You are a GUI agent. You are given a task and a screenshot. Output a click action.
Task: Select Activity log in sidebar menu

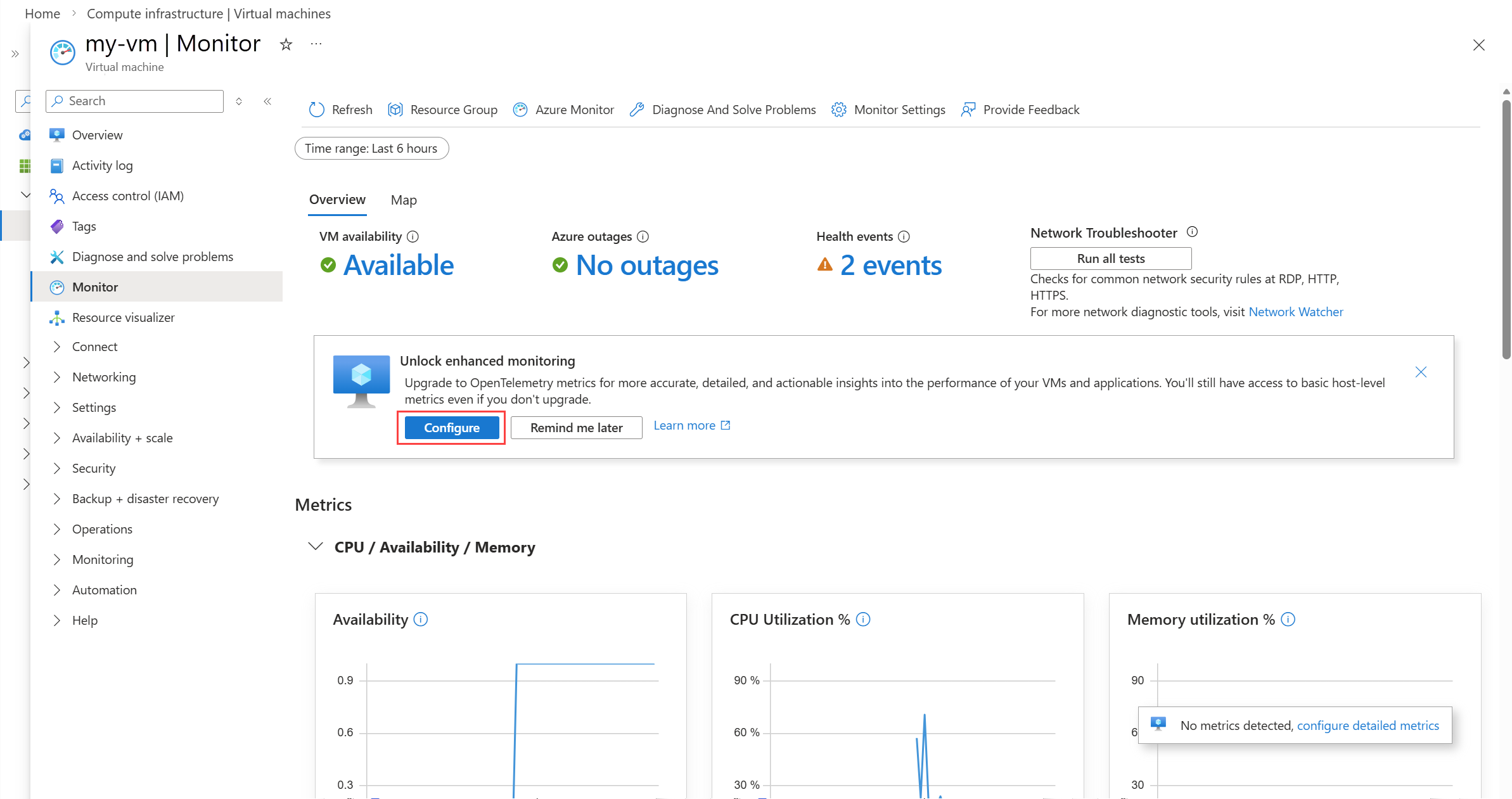[x=102, y=165]
